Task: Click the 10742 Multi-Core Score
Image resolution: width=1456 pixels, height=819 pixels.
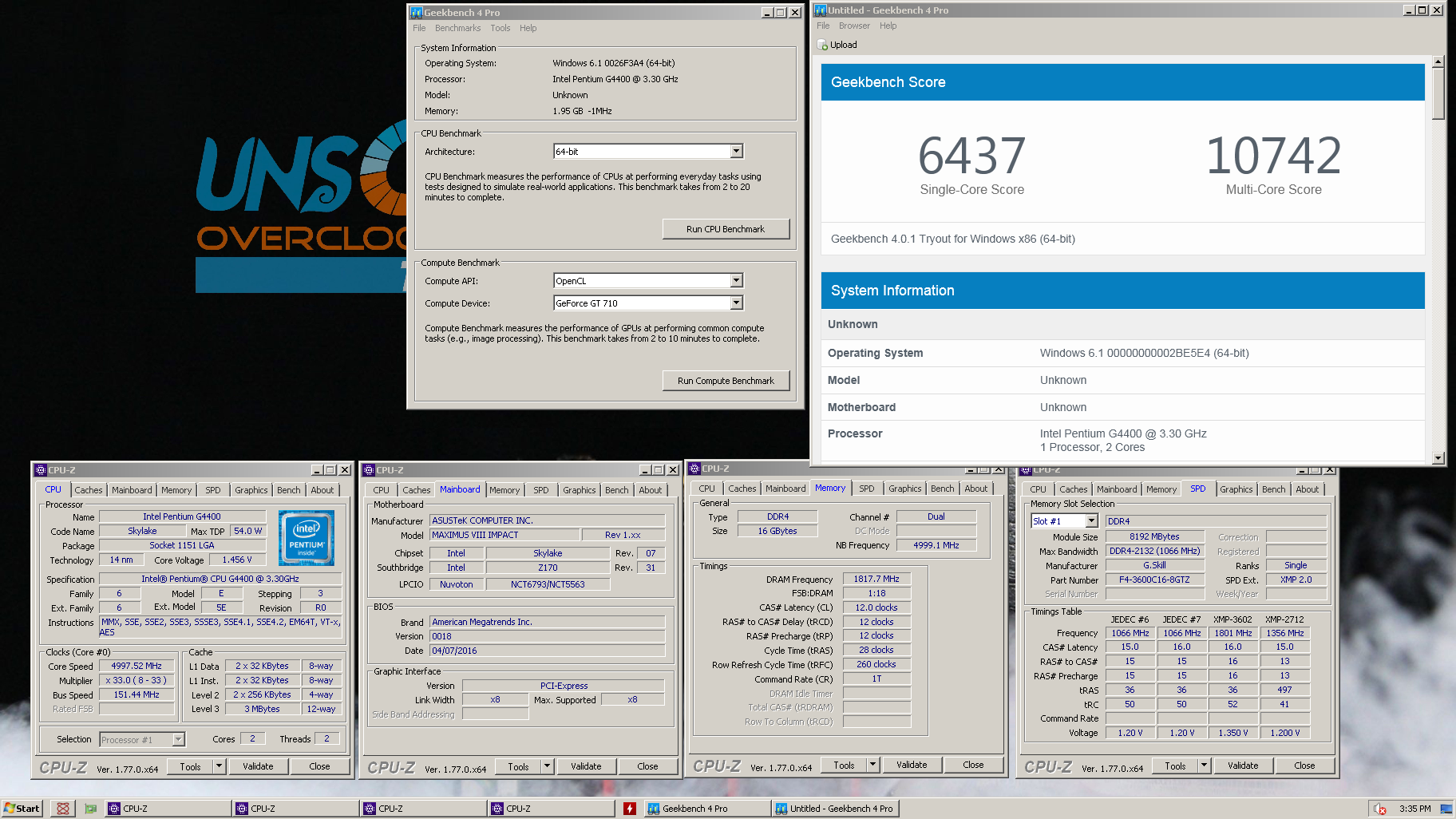Action: (x=1273, y=156)
